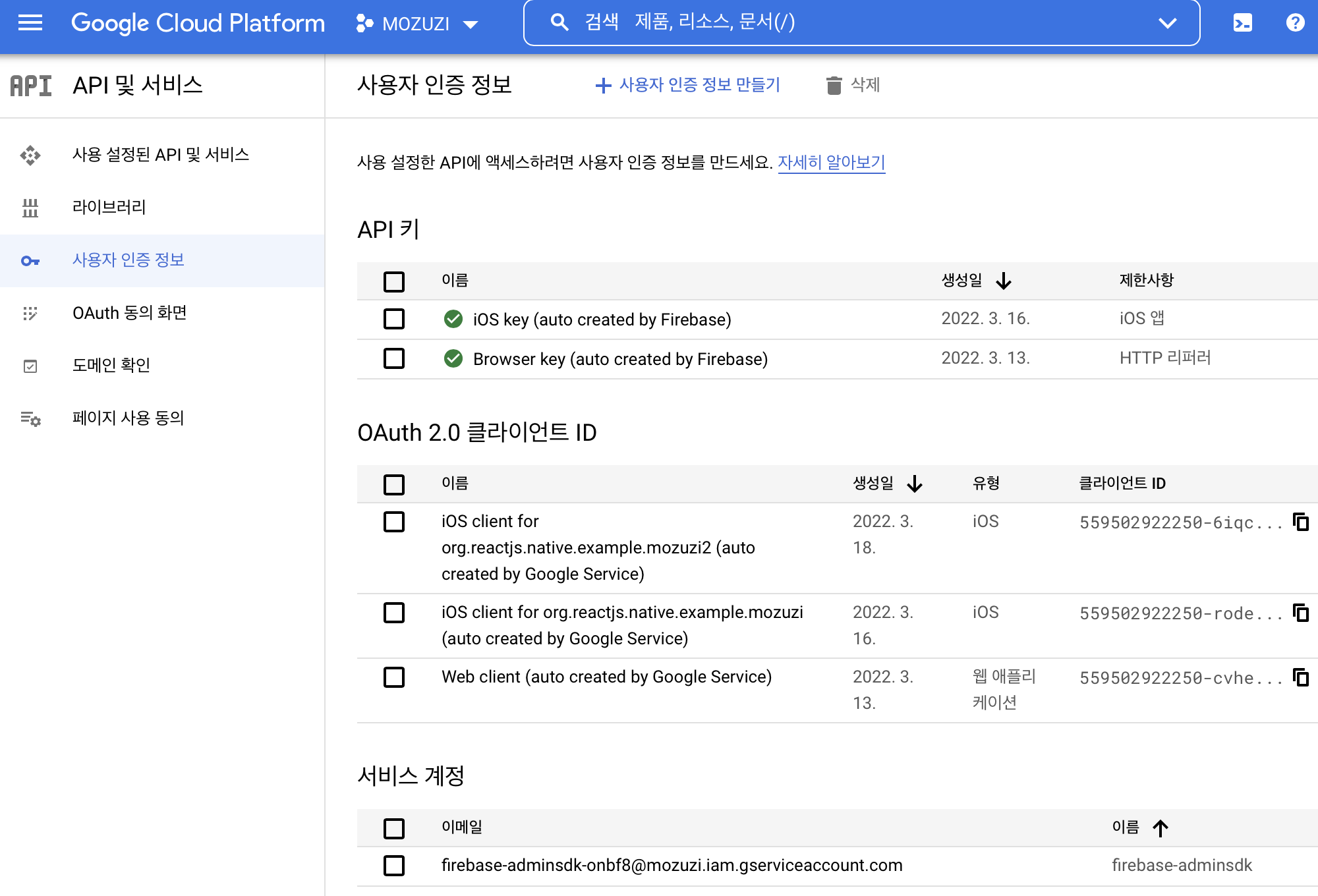The width and height of the screenshot is (1318, 896).
Task: Open the OAuth 동의 화면 menu item
Action: click(x=130, y=313)
